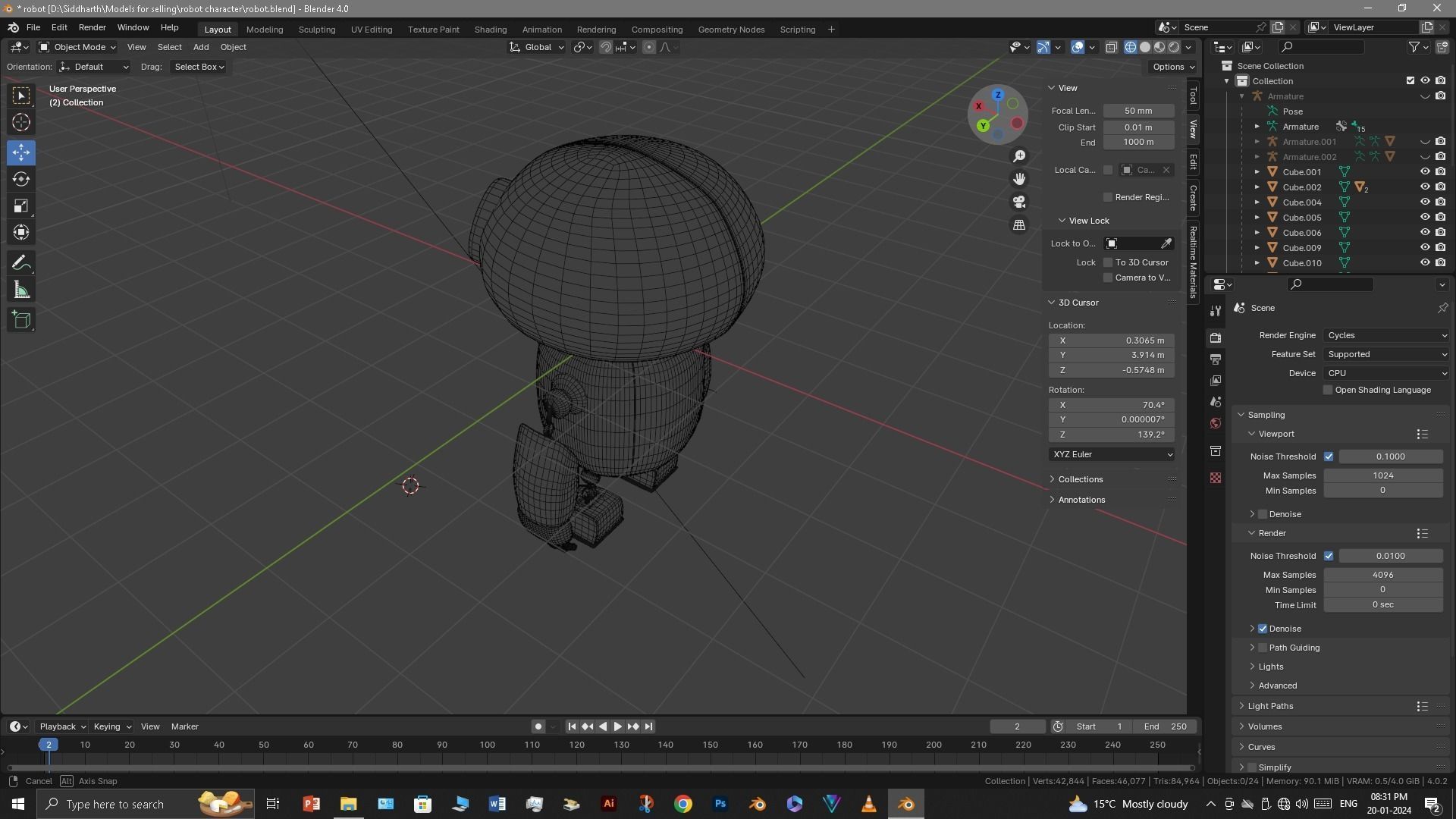Screen dimensions: 1456x819
Task: Open the Object Mode dropdown
Action: (x=77, y=47)
